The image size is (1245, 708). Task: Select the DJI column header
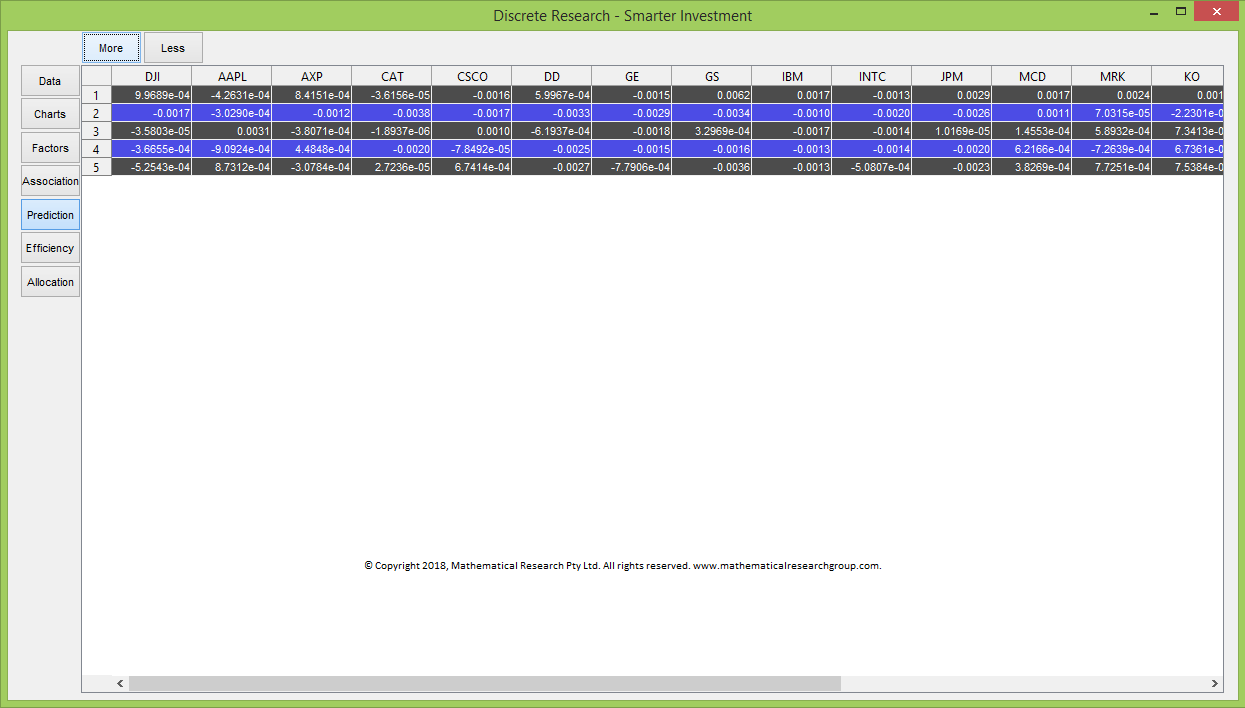151,76
